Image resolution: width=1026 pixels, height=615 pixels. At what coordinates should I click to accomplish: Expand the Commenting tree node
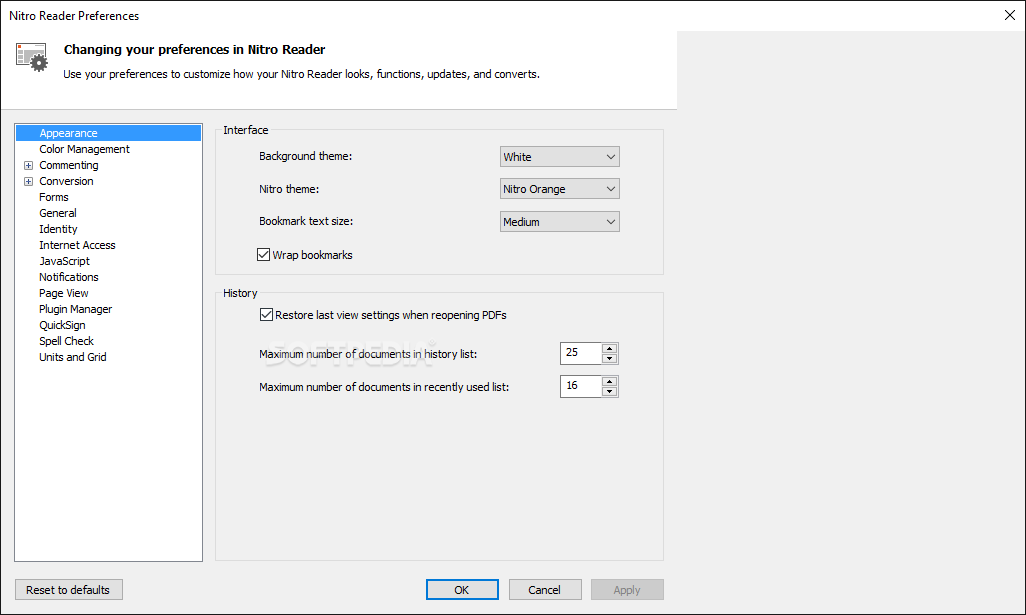click(28, 166)
